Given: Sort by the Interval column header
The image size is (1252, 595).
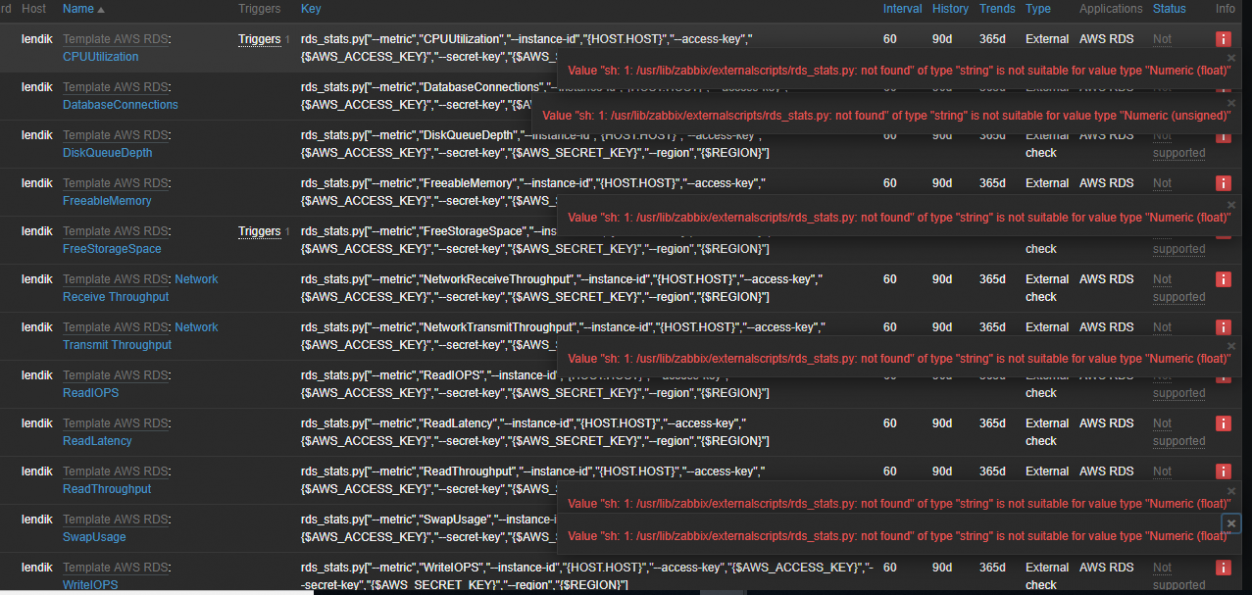Looking at the screenshot, I should coord(903,9).
